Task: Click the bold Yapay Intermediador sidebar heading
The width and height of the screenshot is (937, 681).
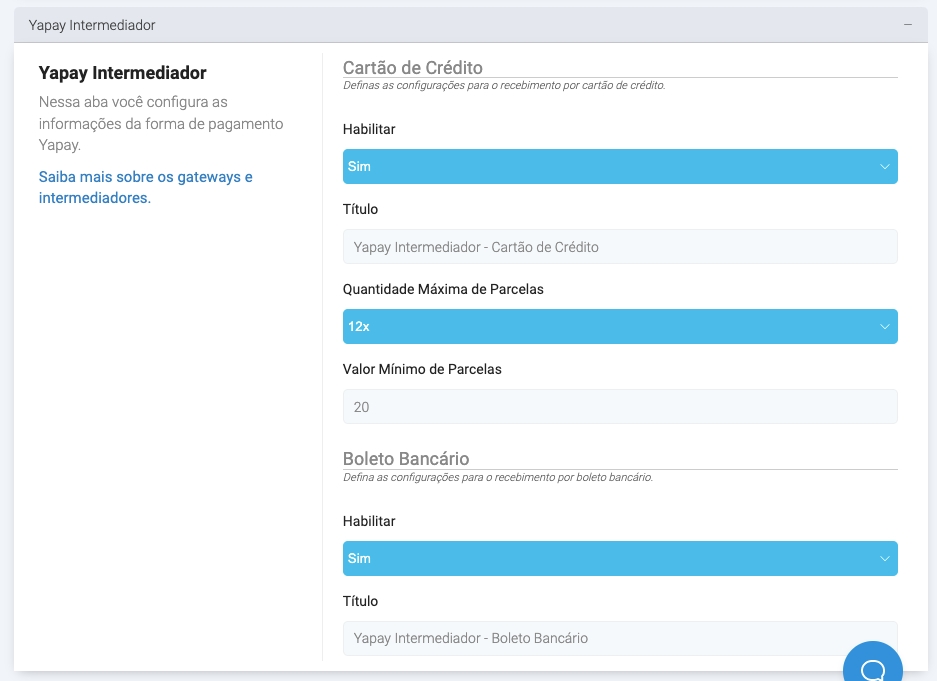Action: click(122, 73)
